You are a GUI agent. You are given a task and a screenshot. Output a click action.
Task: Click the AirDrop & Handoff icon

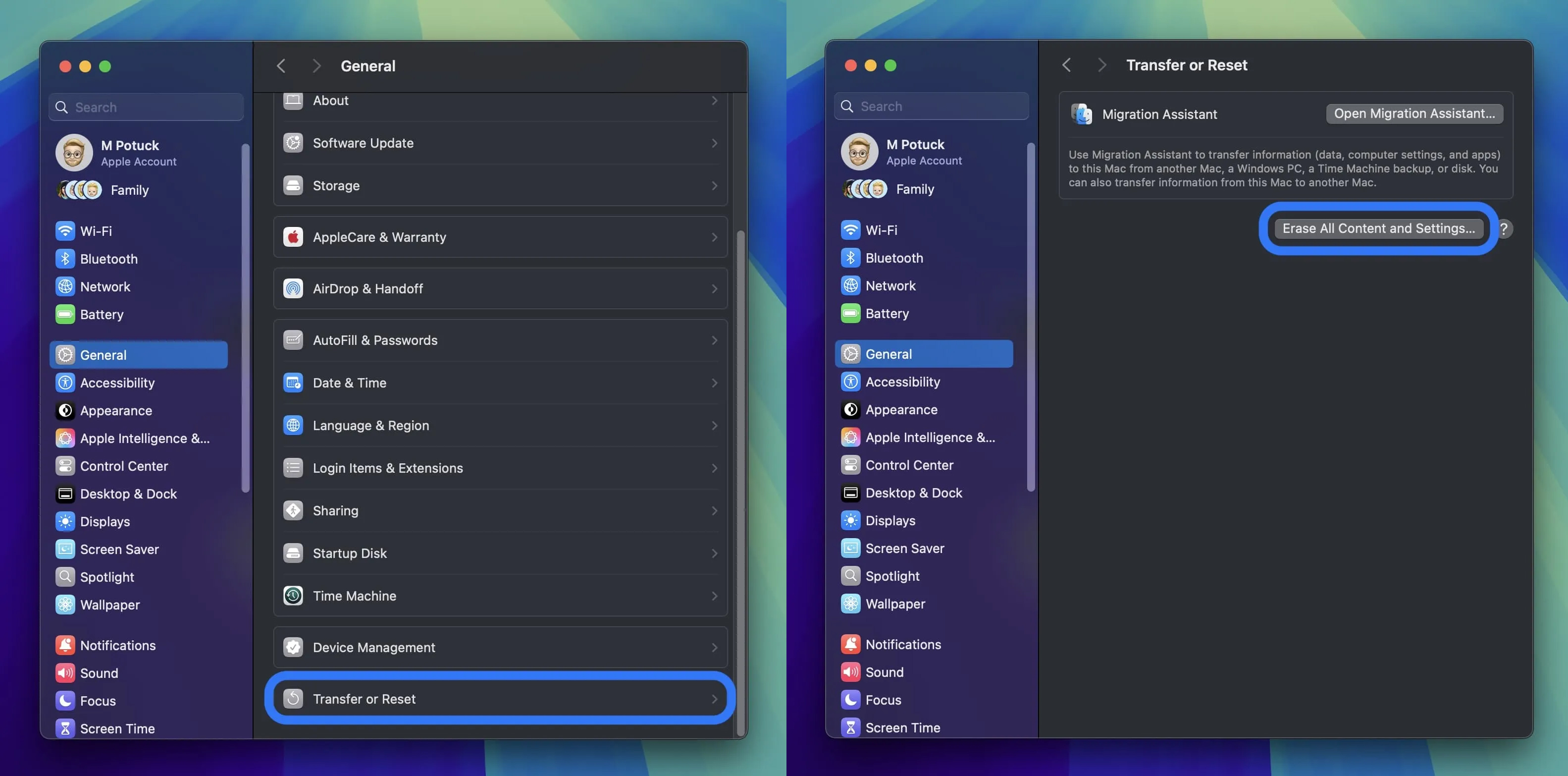tap(293, 288)
